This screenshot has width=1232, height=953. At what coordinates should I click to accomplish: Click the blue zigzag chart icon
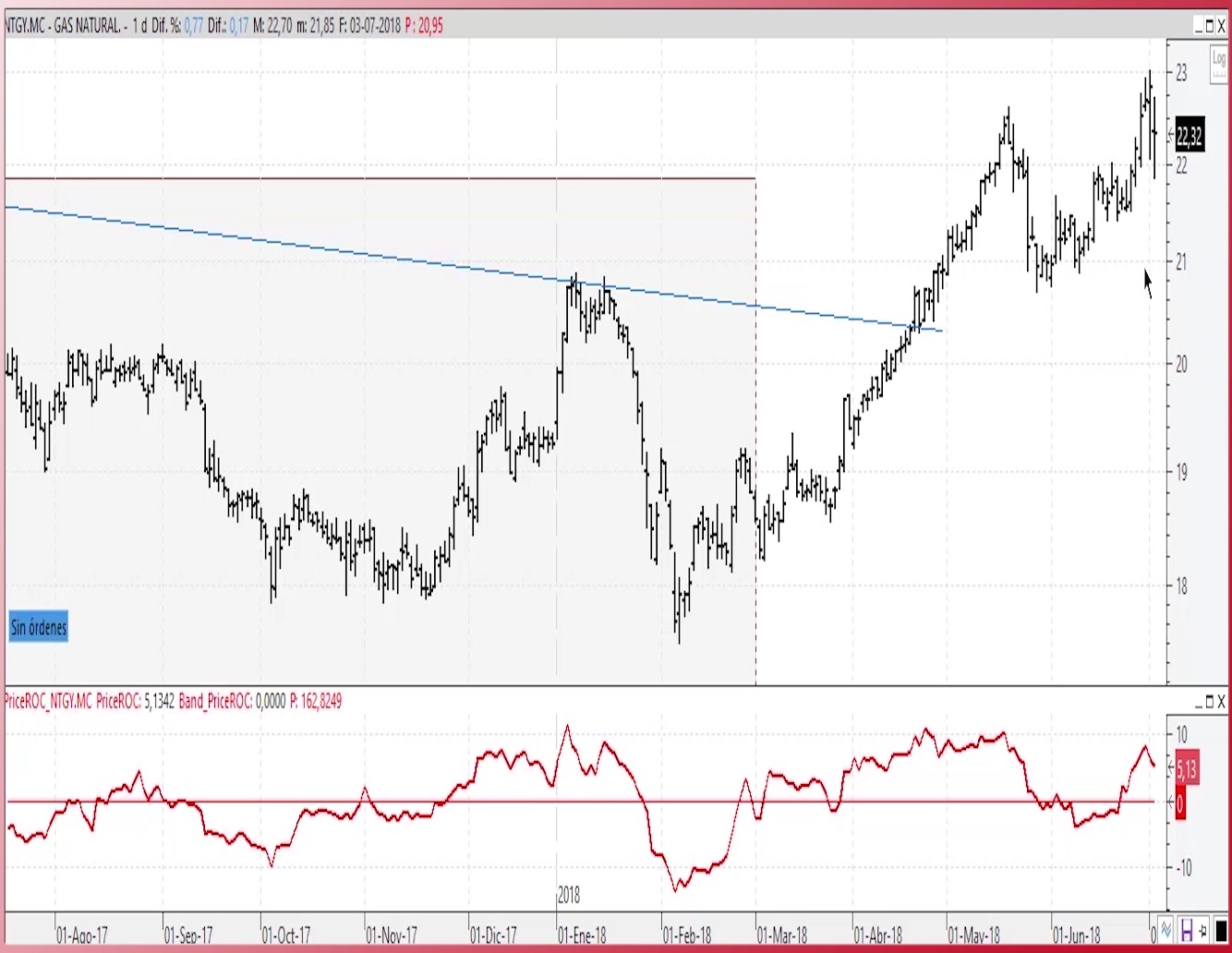(1166, 928)
